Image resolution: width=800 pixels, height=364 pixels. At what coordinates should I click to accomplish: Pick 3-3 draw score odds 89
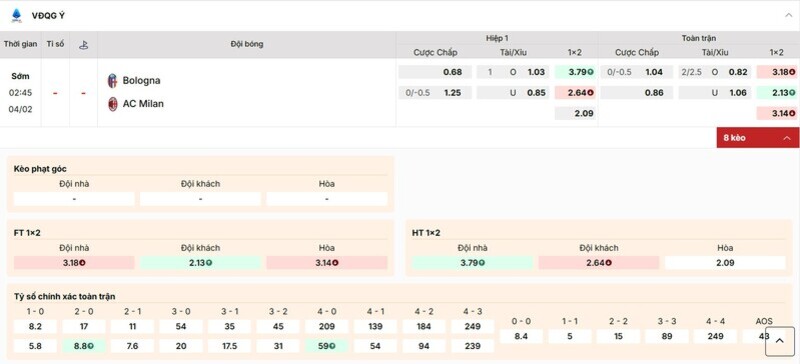(x=667, y=336)
